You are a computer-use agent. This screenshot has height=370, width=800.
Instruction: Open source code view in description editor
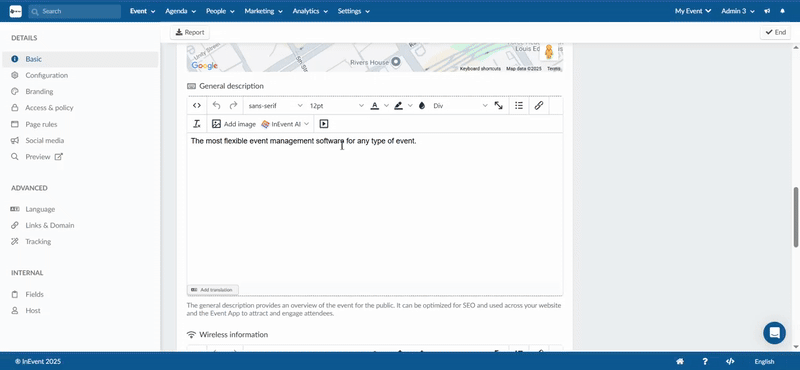click(196, 106)
